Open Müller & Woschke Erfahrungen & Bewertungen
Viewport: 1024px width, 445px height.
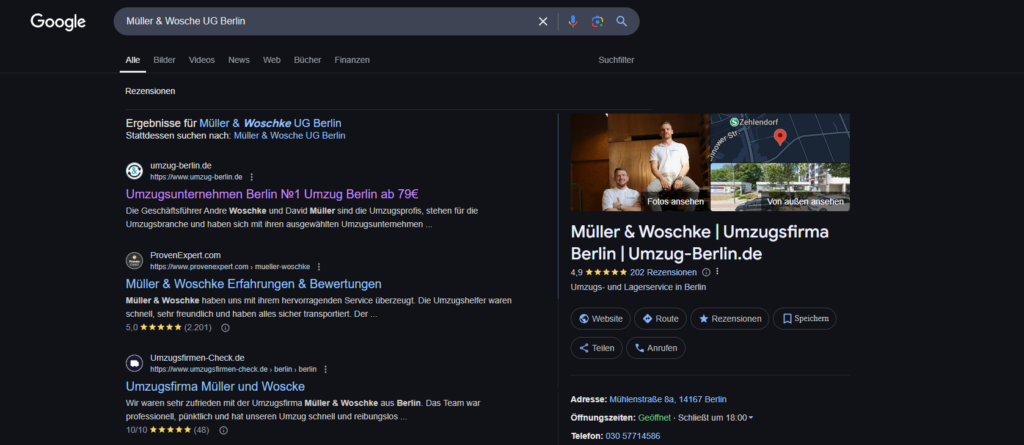(253, 284)
